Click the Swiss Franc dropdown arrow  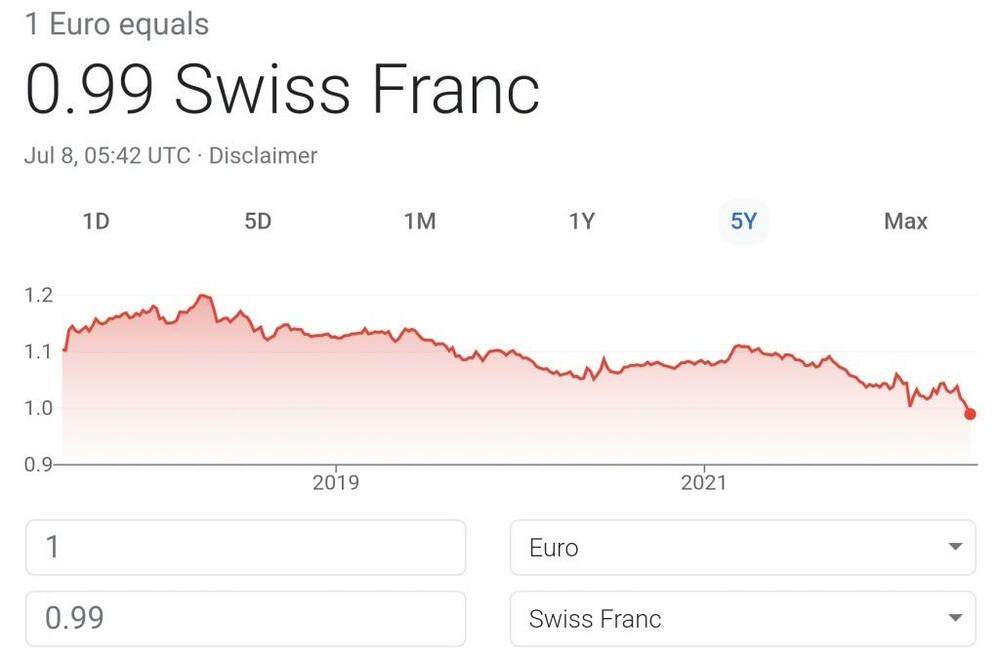(x=955, y=619)
